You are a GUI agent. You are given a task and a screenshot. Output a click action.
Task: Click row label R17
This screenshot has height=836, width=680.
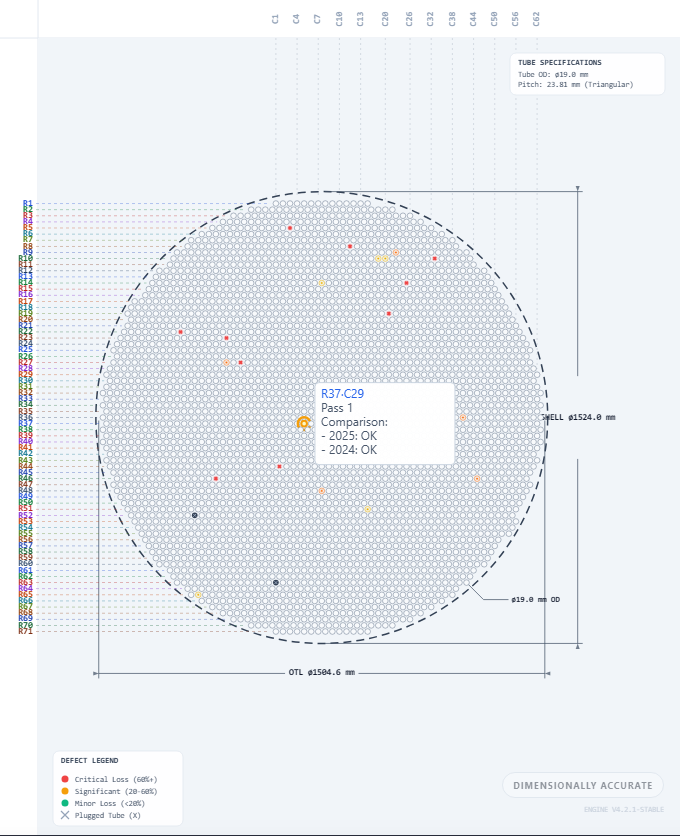(26, 301)
